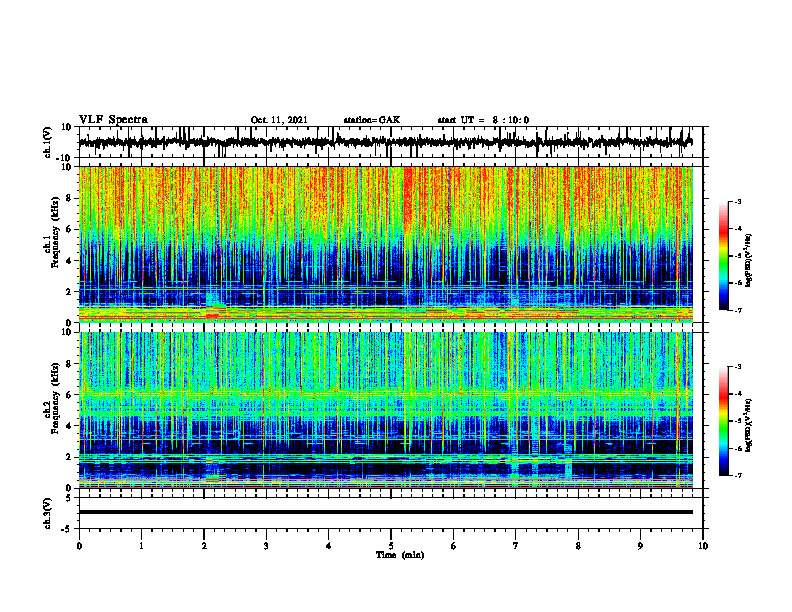This screenshot has height=612, width=792.
Task: Click the time axis tick label "5"
Action: tap(391, 546)
